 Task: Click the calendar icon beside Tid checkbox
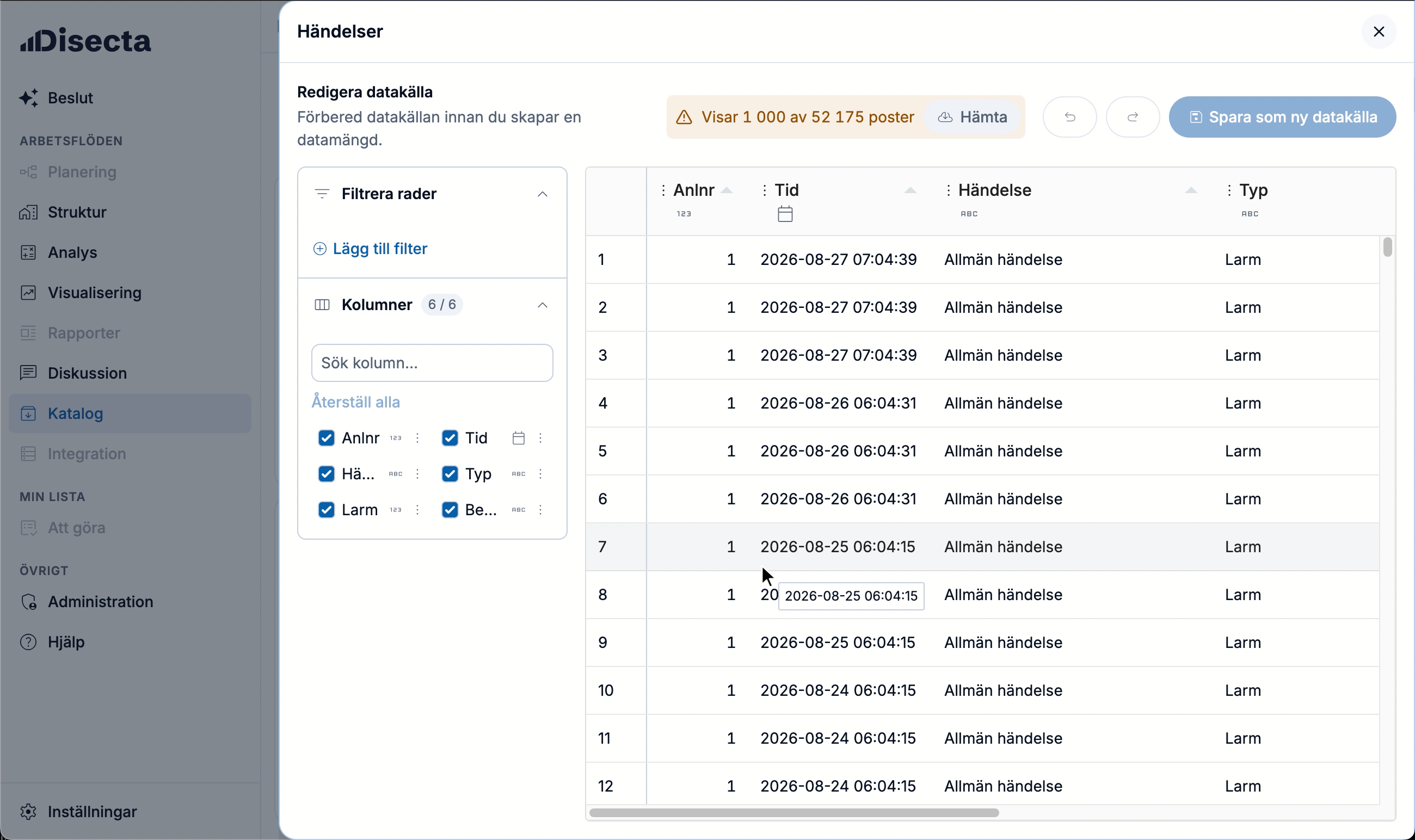click(518, 438)
